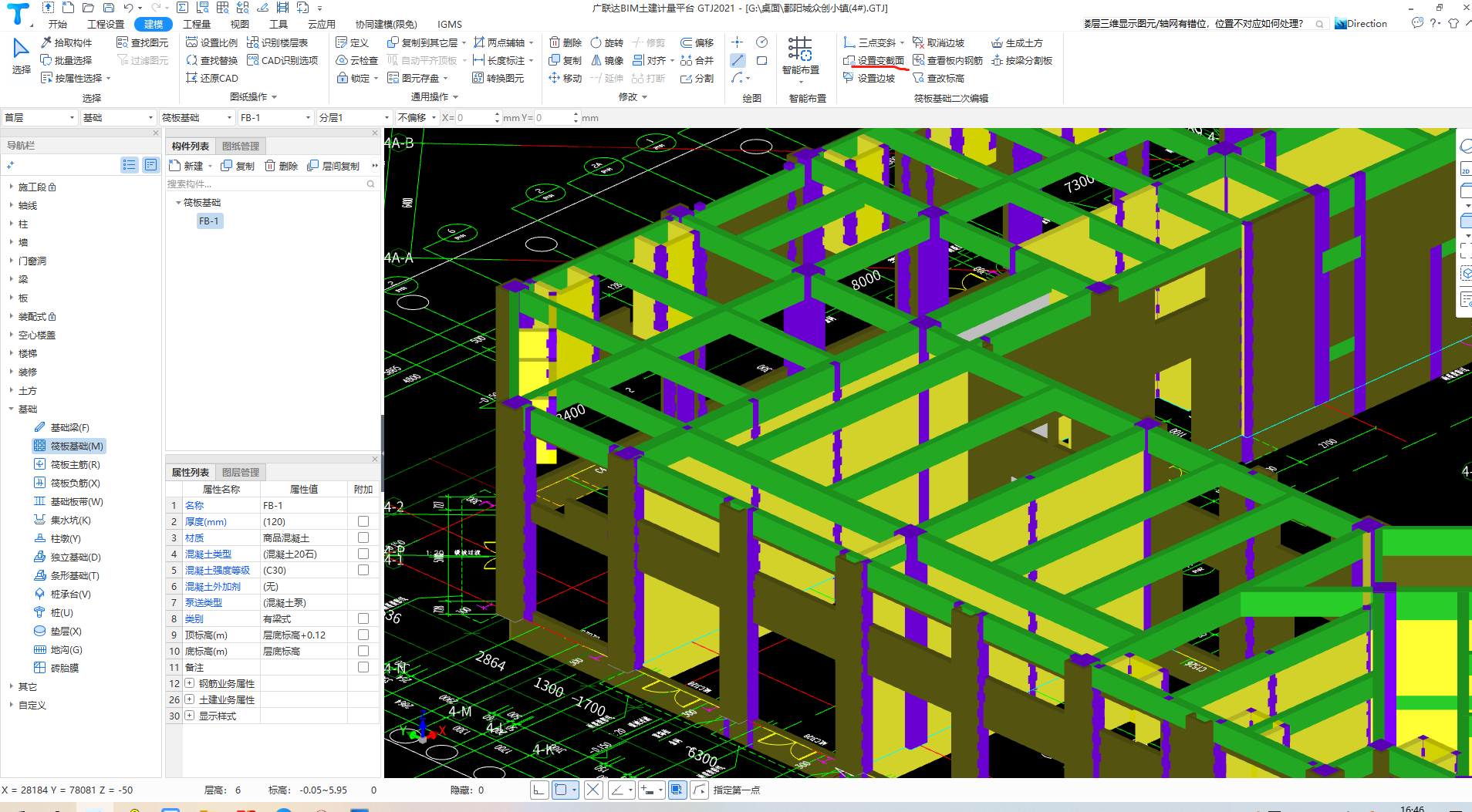Click the 合并 merge tool
Screen dimensions: 1472x812
tap(697, 60)
